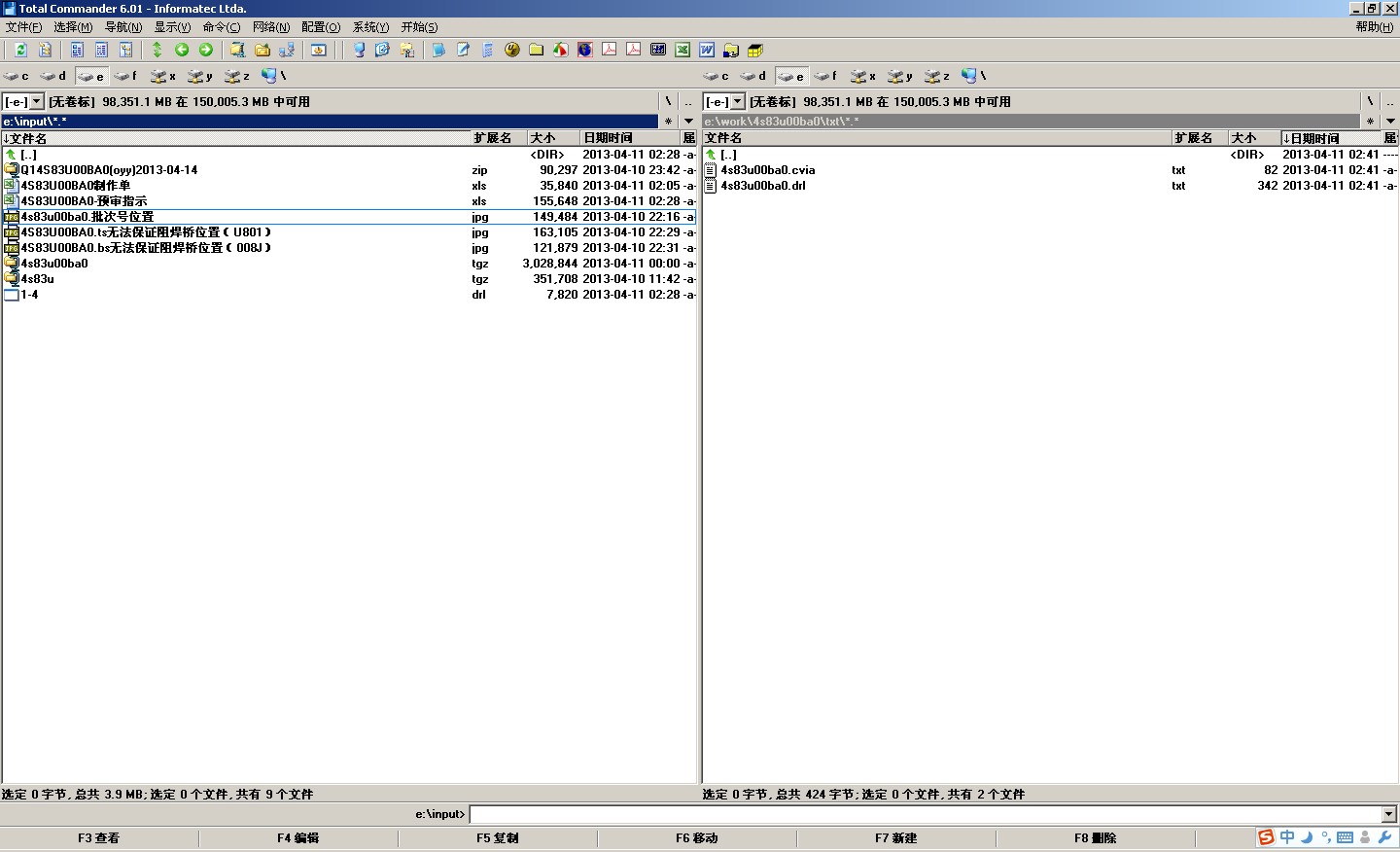The width and height of the screenshot is (1400, 852).
Task: Open the command line history dropdown
Action: (x=1388, y=814)
